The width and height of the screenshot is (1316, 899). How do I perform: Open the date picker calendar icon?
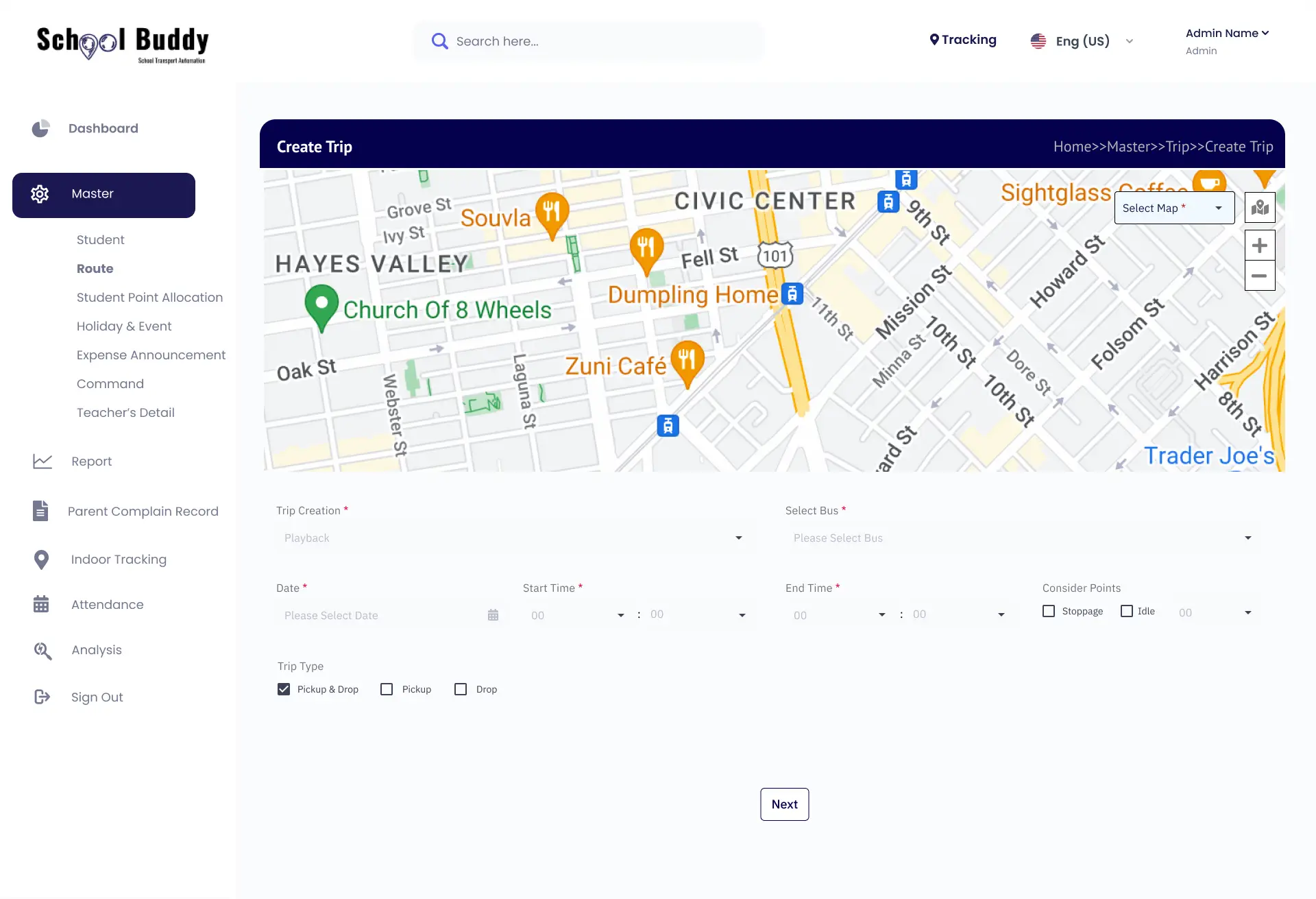coord(493,614)
